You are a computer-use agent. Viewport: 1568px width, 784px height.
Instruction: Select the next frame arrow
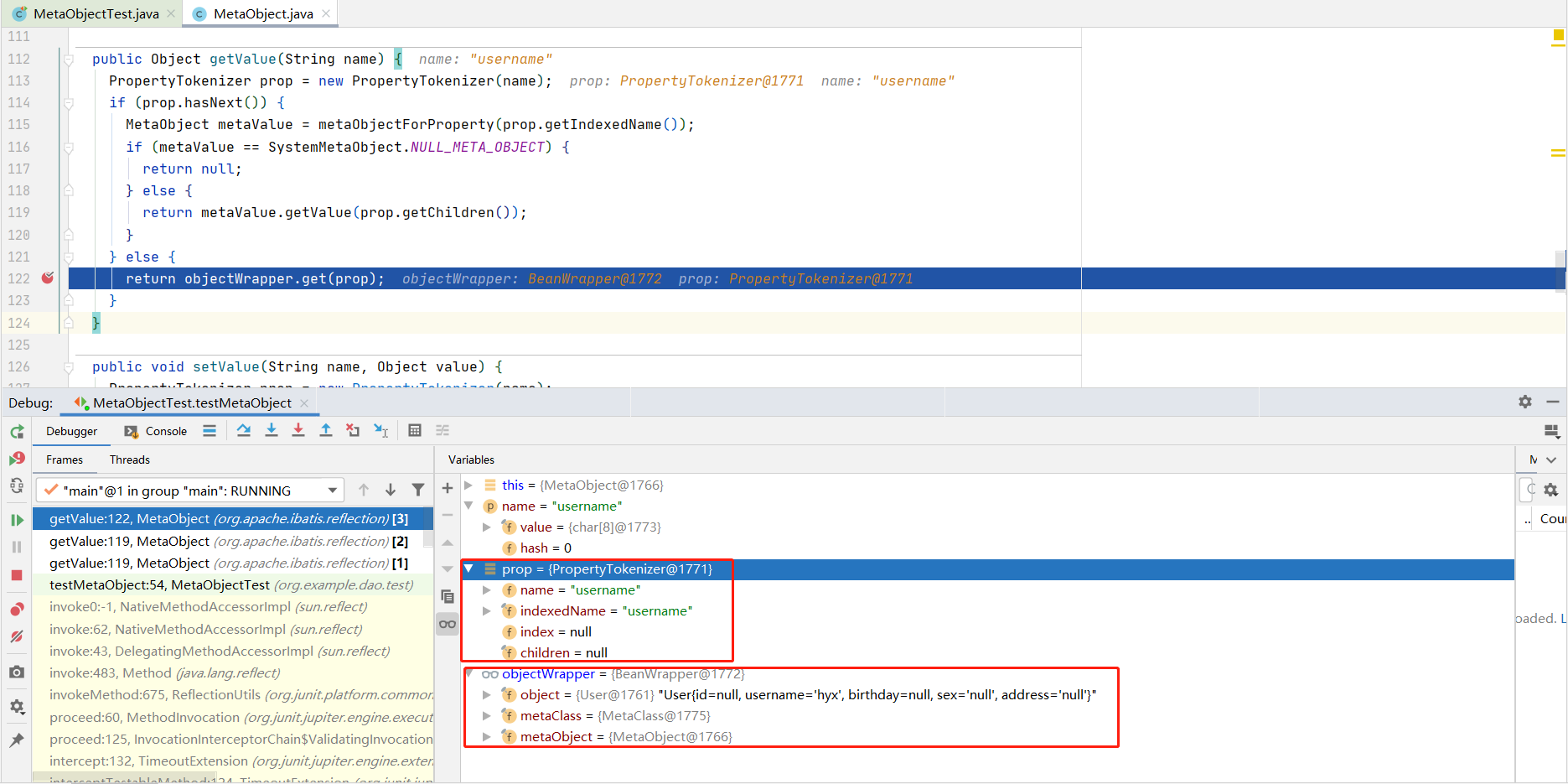pos(391,491)
